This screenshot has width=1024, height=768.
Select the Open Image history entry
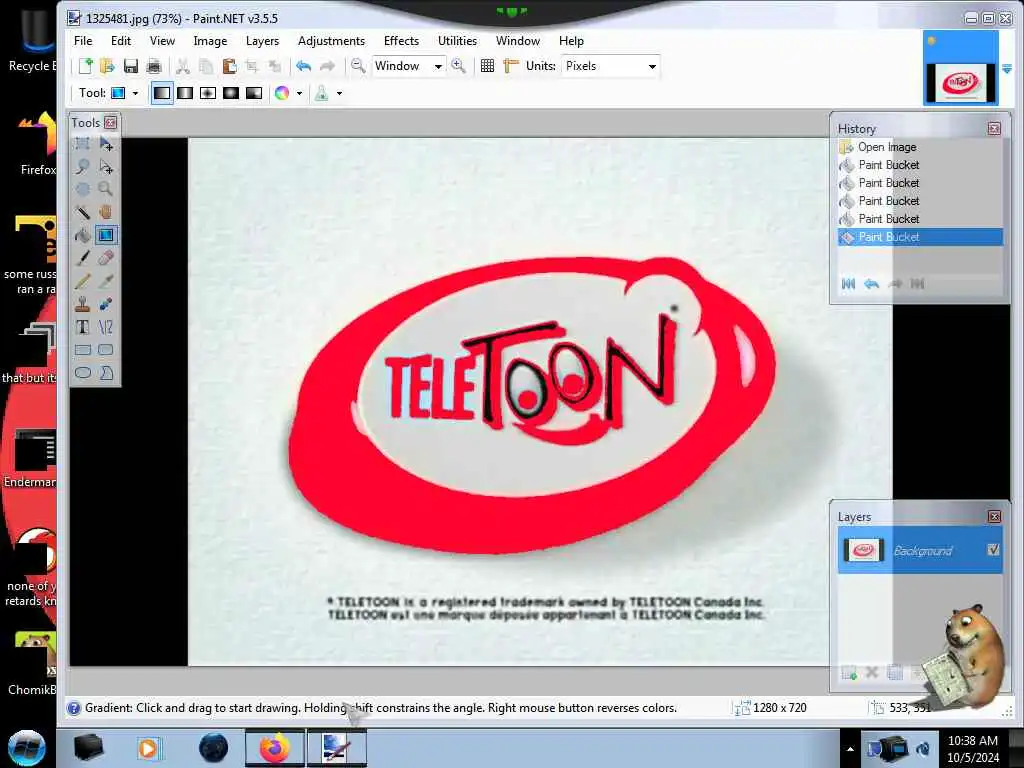920,147
